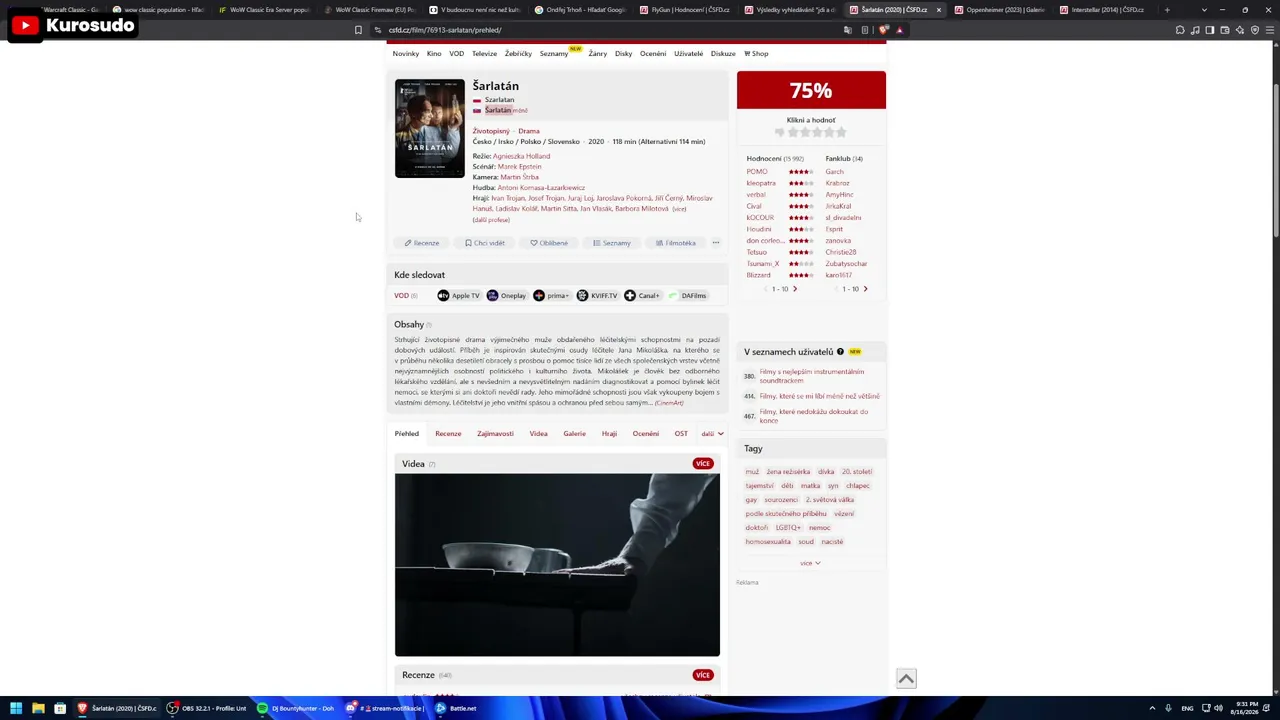Open the Žánry menu item
This screenshot has height=720, width=1280.
pyautogui.click(x=598, y=54)
